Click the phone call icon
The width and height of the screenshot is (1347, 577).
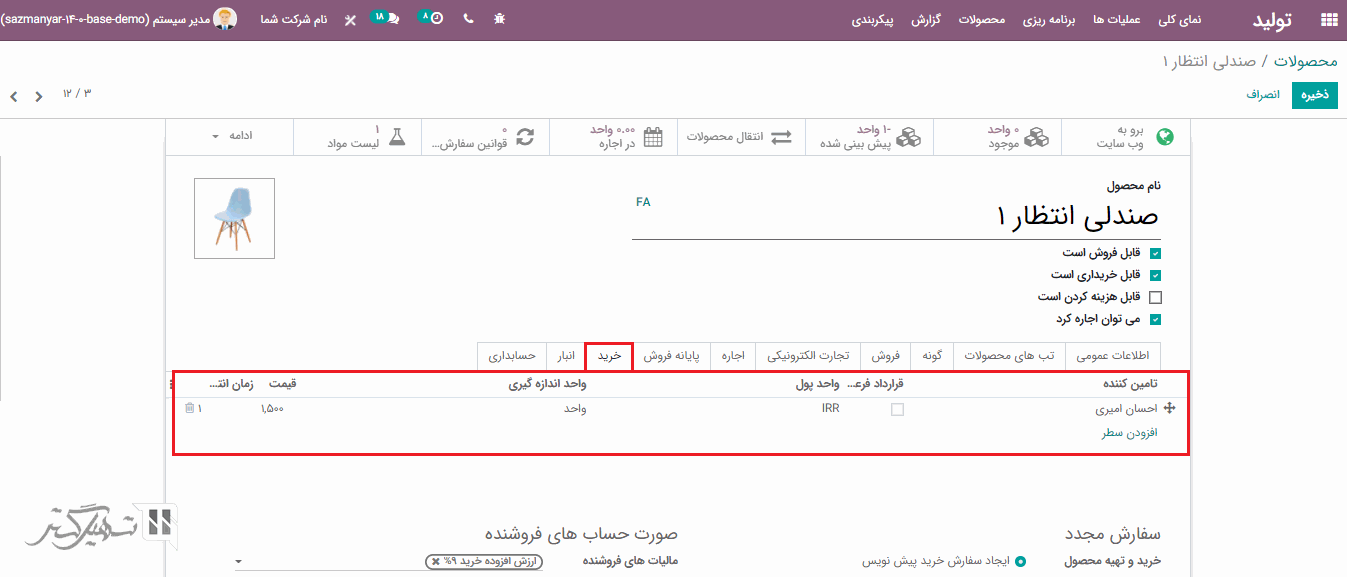468,19
